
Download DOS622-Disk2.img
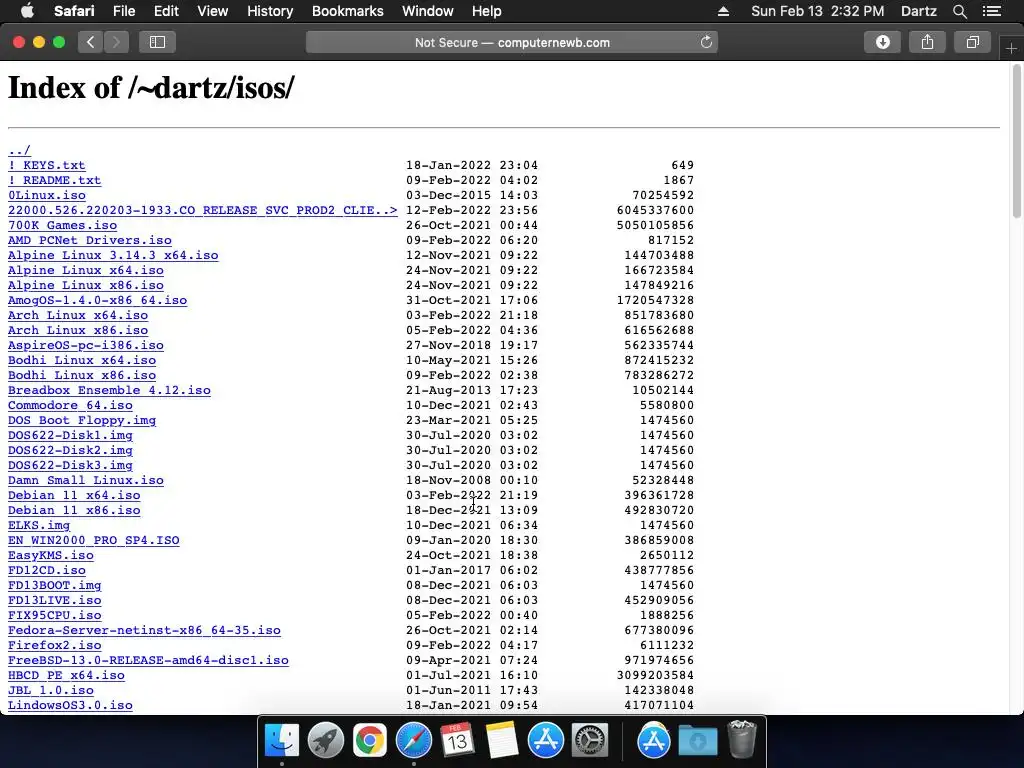pos(70,451)
